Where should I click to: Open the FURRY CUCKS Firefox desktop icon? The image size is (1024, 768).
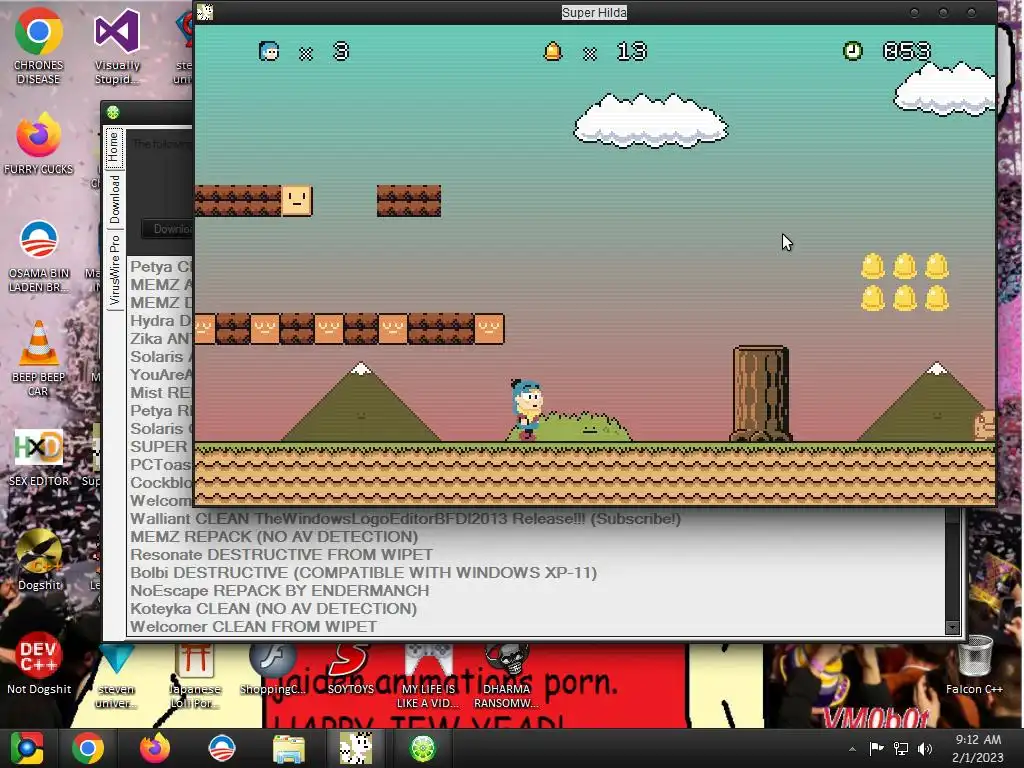[x=39, y=144]
